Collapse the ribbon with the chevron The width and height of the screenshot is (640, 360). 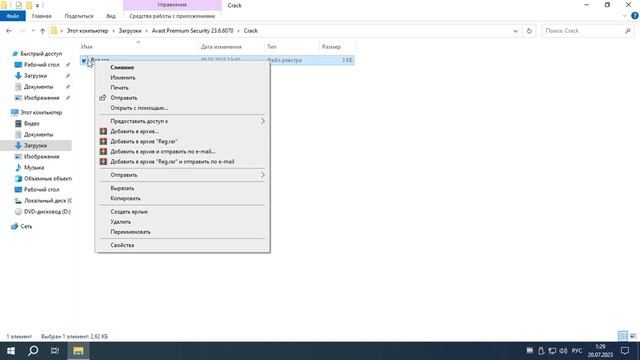[625, 16]
